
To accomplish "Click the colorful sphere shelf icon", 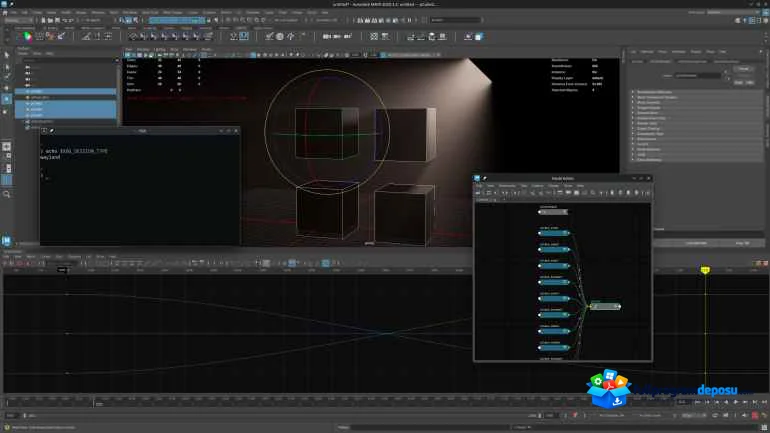I will pyautogui.click(x=28, y=36).
